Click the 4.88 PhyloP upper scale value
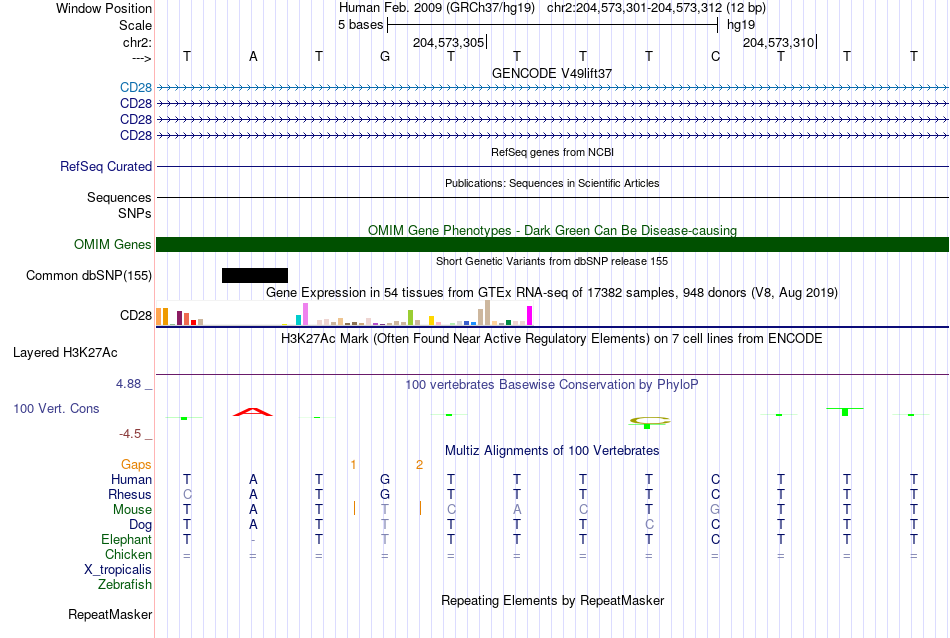Screen dimensions: 950x638 coord(128,384)
